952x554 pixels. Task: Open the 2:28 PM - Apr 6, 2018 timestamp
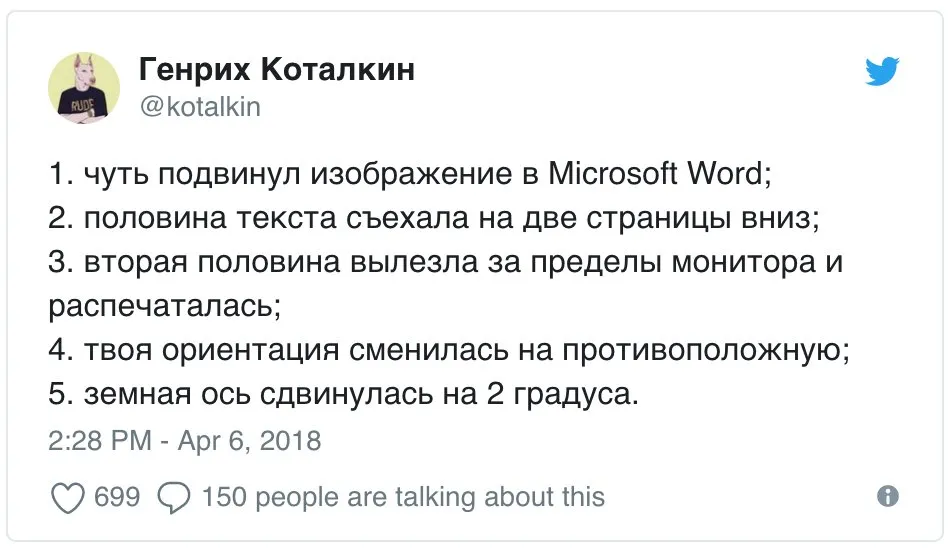pyautogui.click(x=185, y=440)
